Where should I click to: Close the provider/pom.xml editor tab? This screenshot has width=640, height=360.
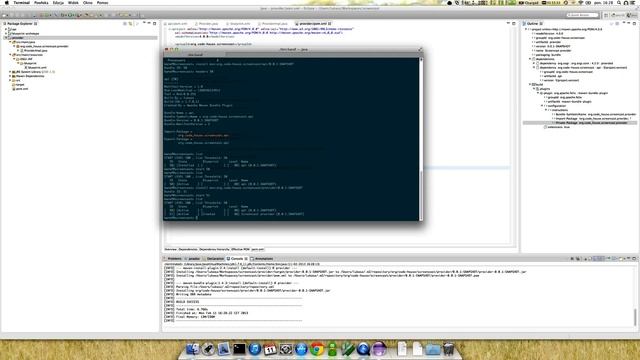click(330, 24)
